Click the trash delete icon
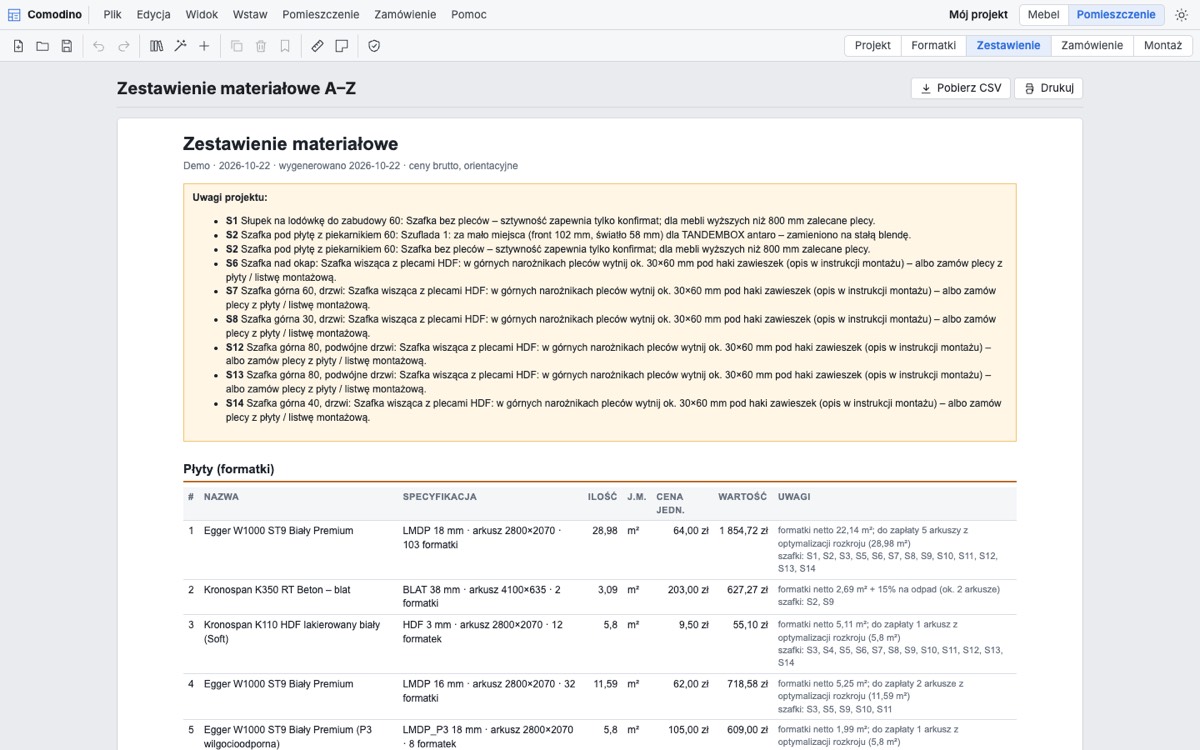This screenshot has height=750, width=1200. point(261,46)
